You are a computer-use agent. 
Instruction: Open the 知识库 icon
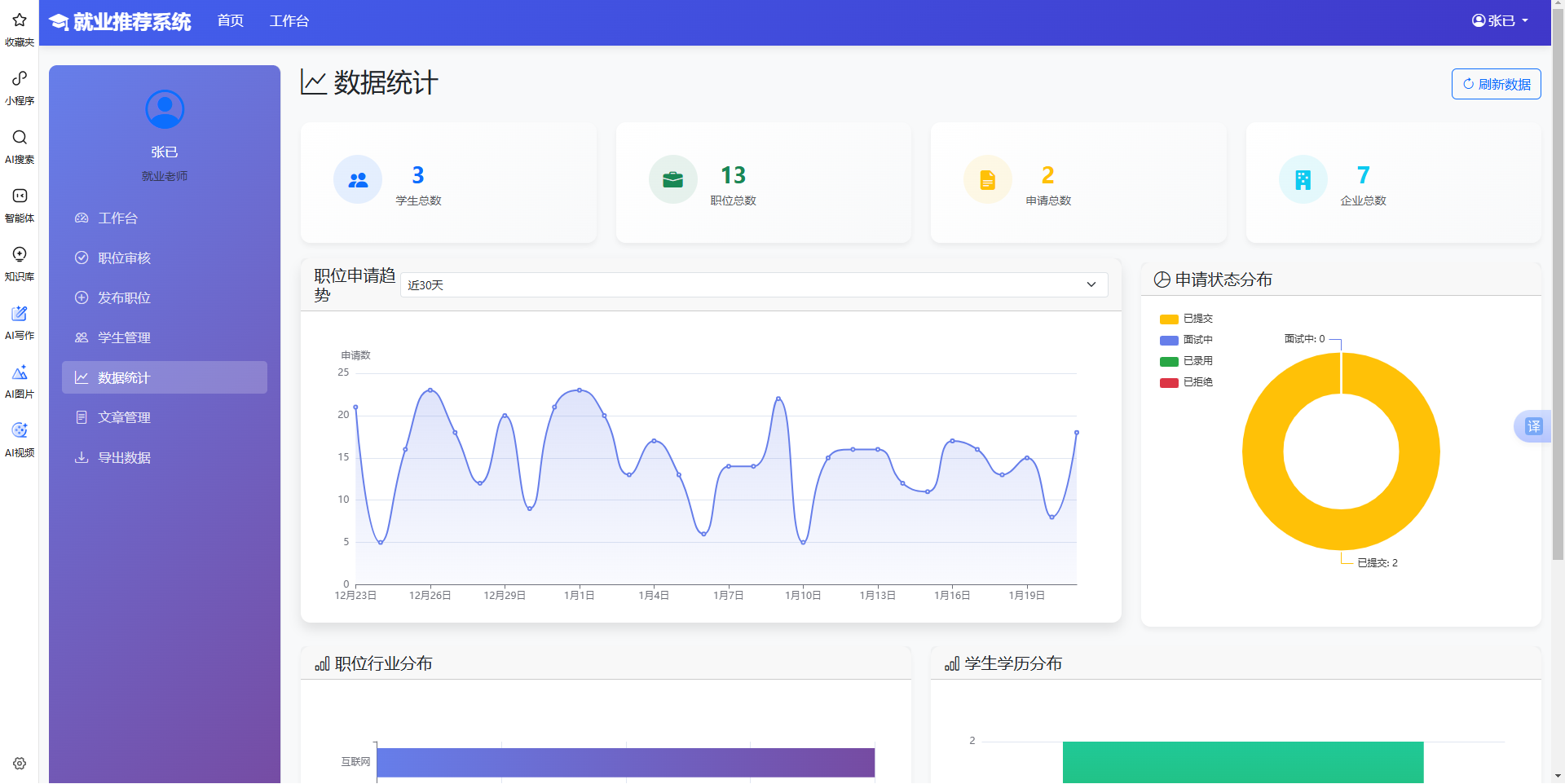coord(19,254)
